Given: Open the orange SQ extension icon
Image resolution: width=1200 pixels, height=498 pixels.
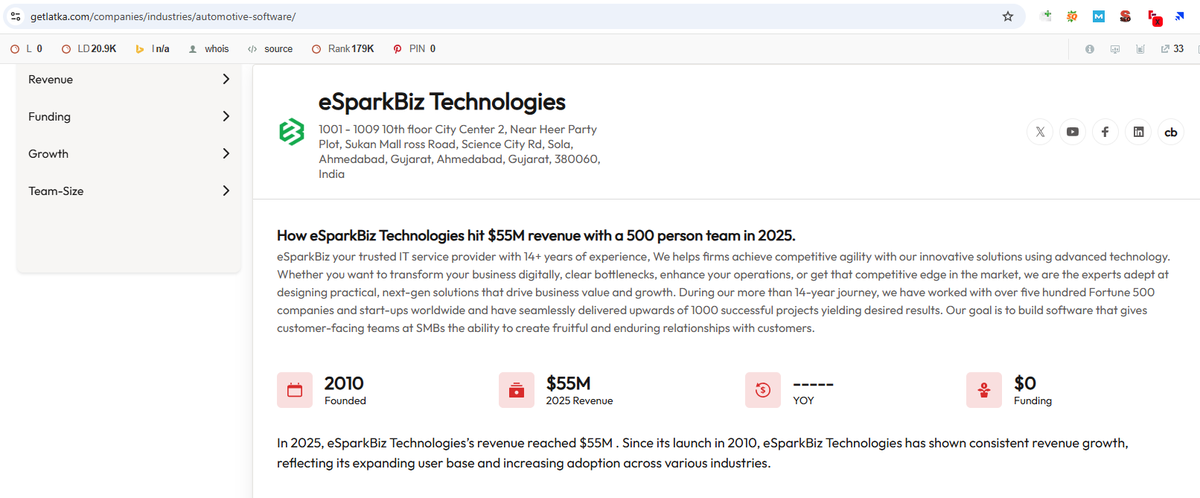Looking at the screenshot, I should (1072, 17).
